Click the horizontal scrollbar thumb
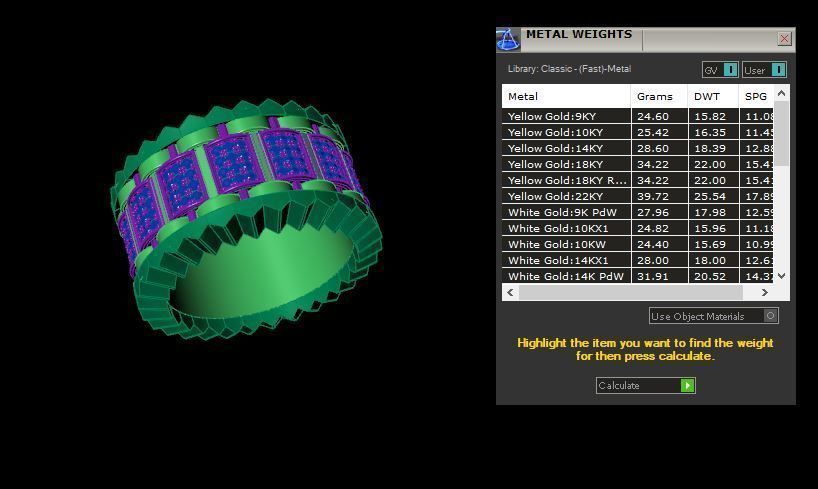 pos(631,292)
